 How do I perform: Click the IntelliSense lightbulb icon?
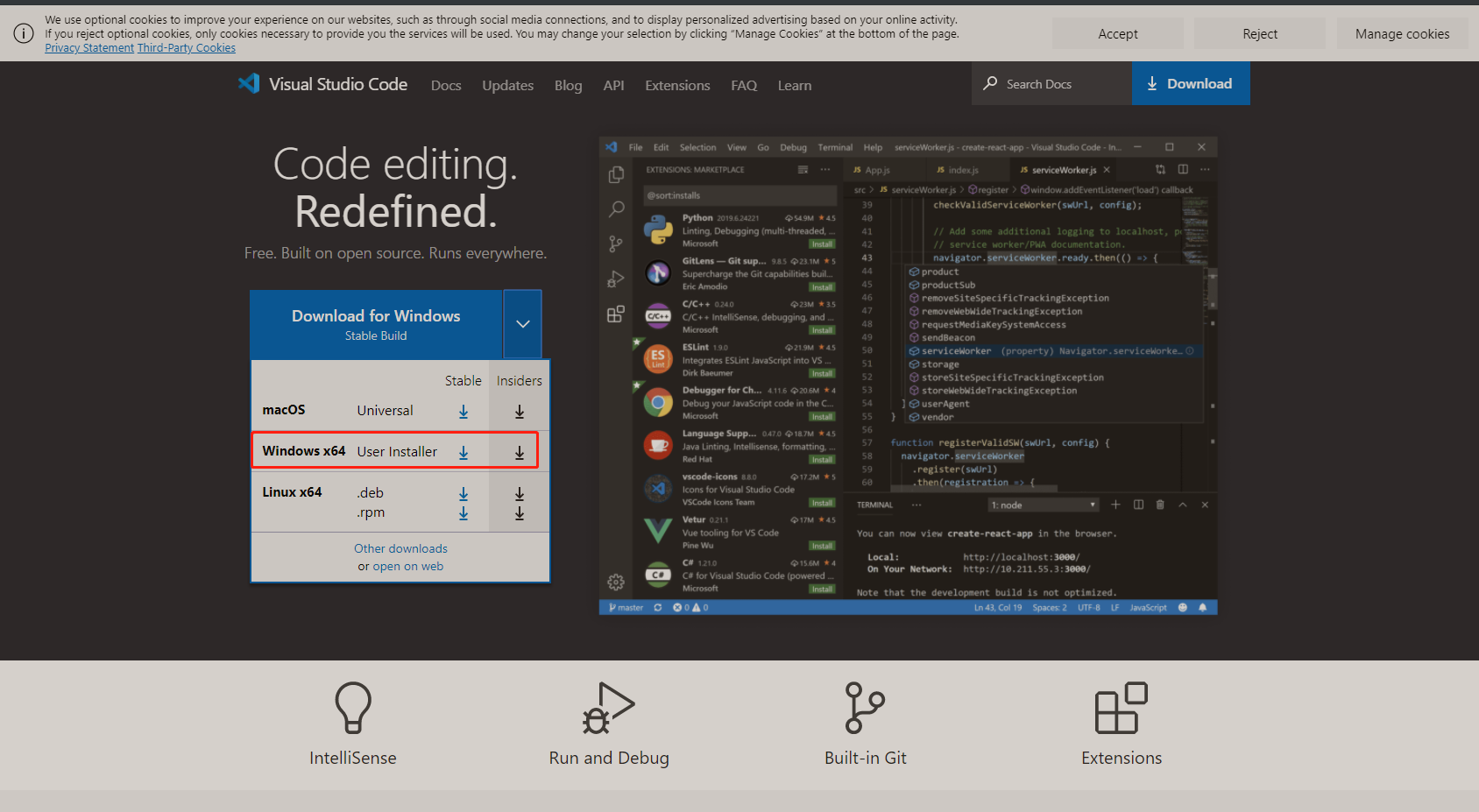coord(353,708)
